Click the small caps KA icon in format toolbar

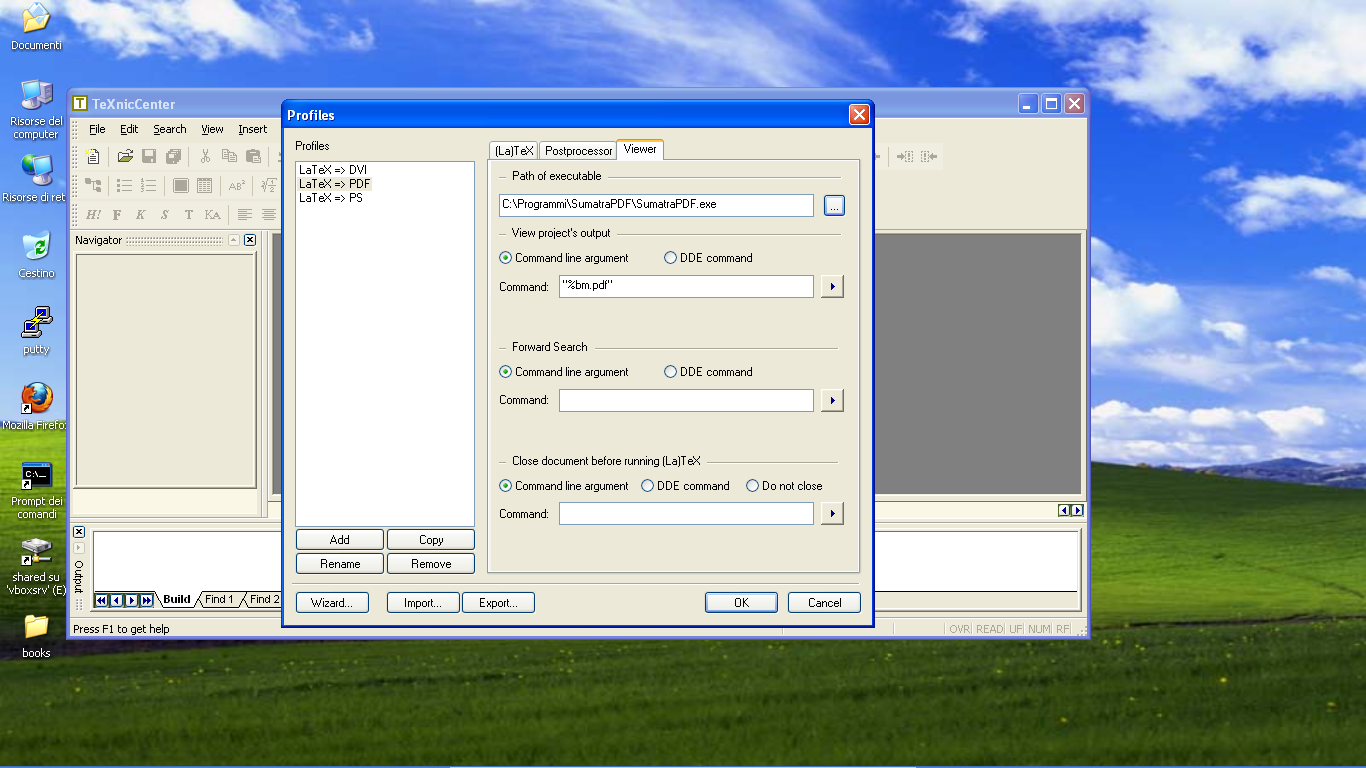coord(213,214)
